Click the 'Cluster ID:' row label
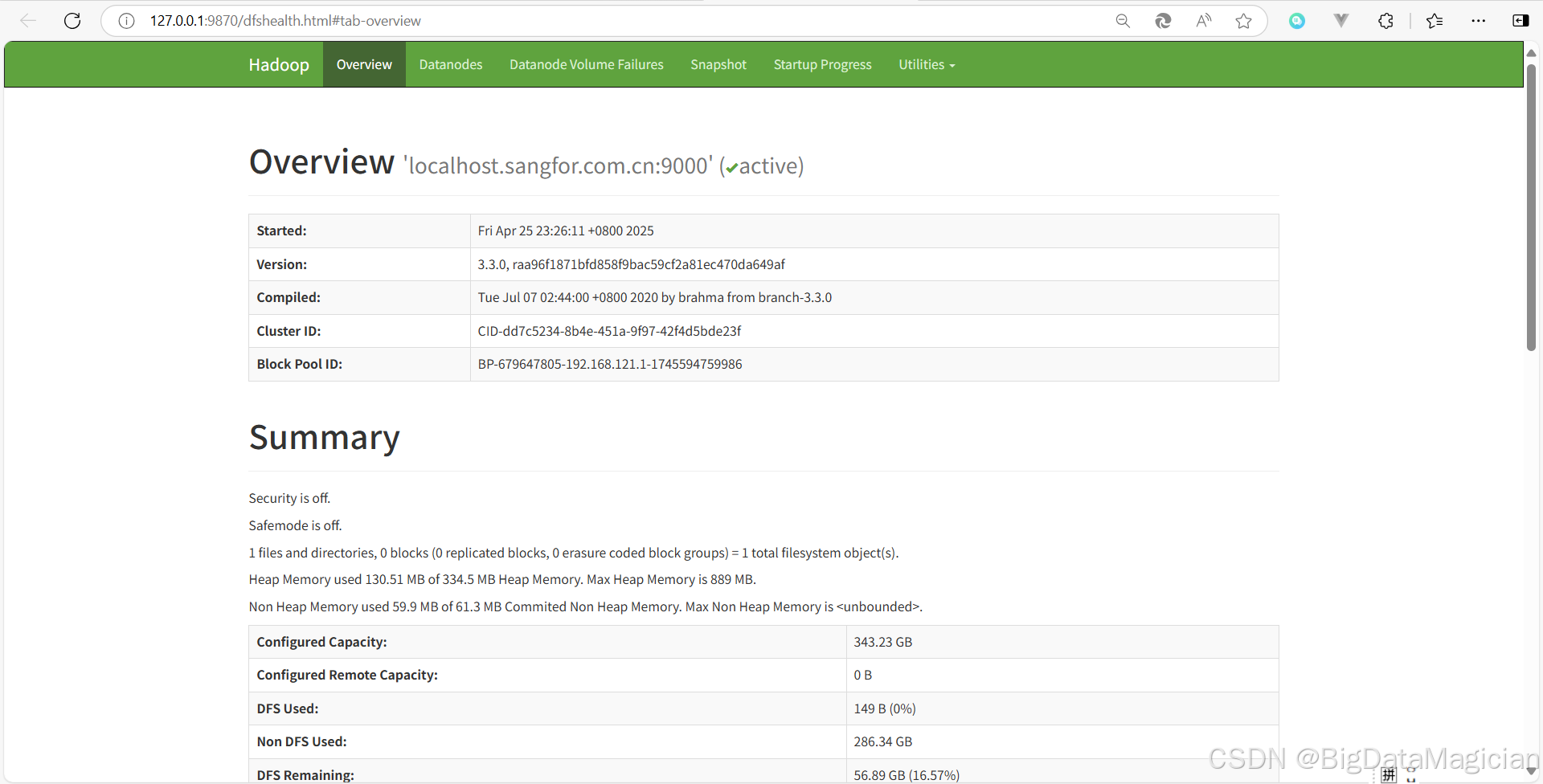The image size is (1543, 784). [289, 331]
